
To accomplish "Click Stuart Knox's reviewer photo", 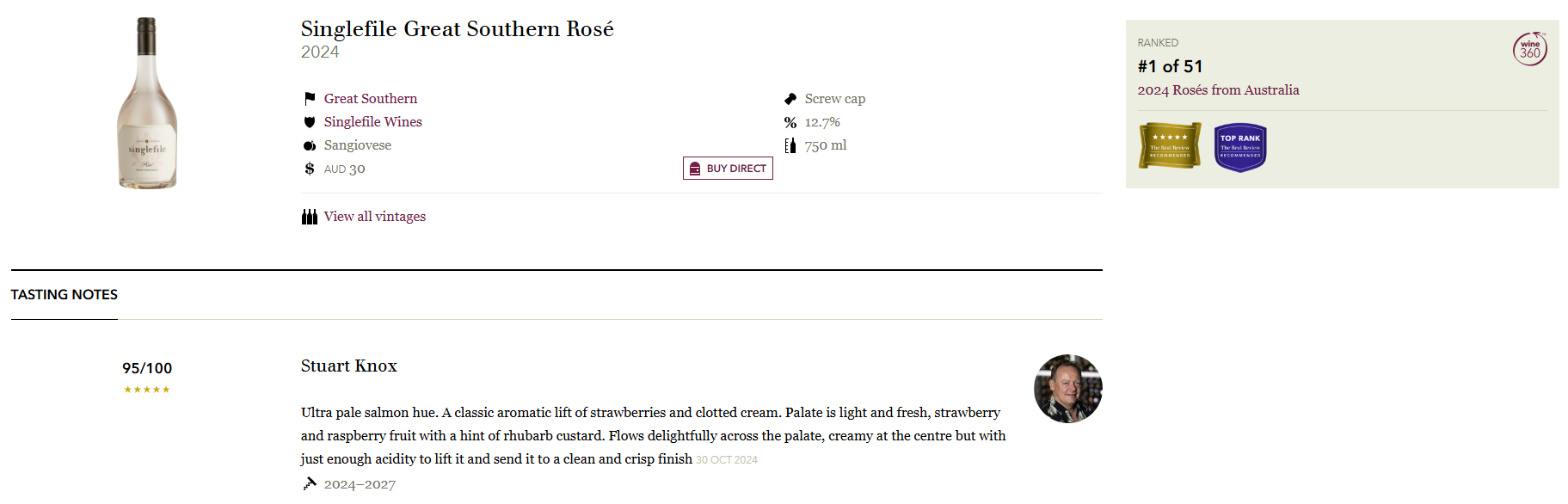I will 1068,389.
